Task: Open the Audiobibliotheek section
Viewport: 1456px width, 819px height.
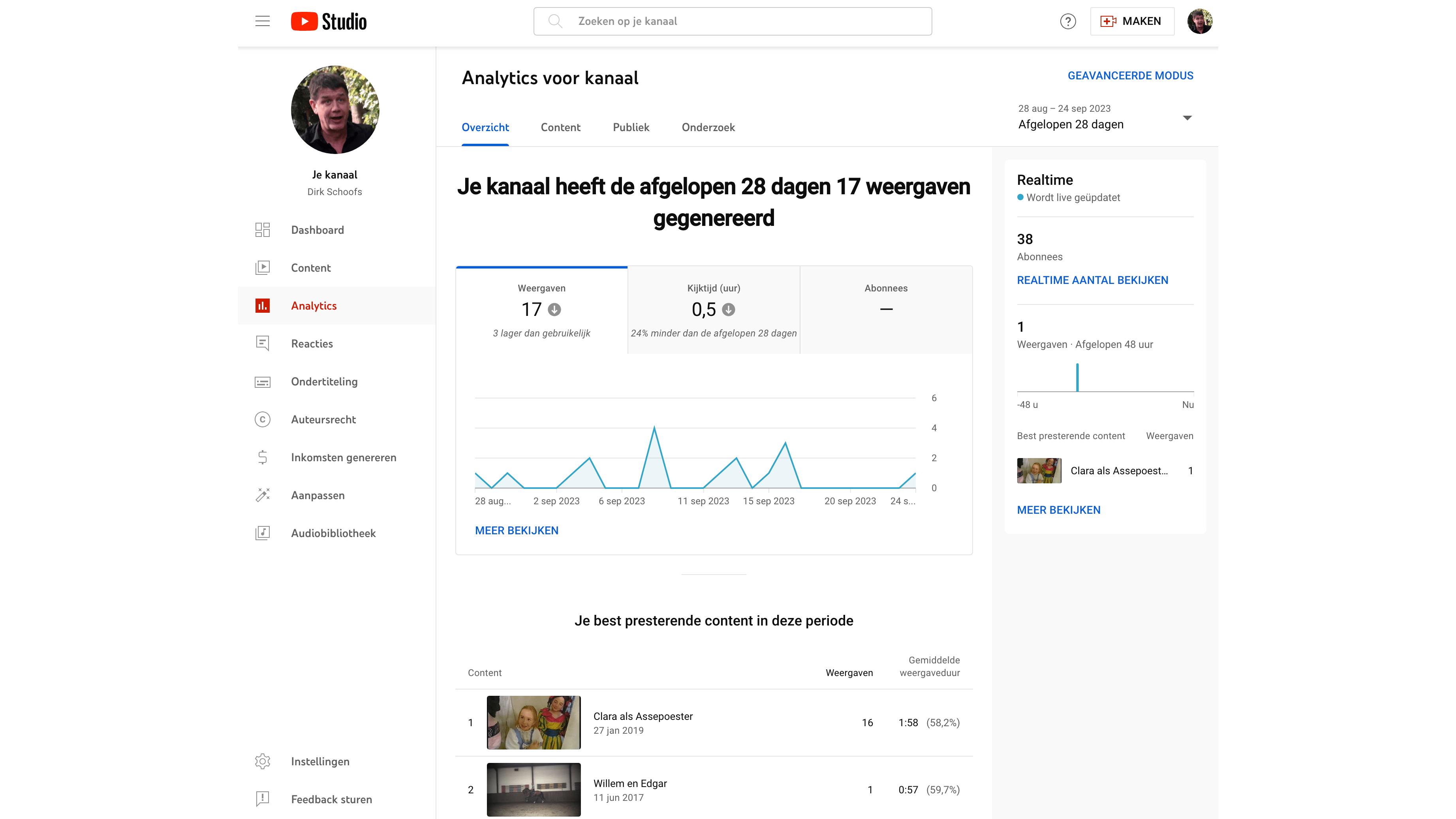Action: (x=333, y=533)
